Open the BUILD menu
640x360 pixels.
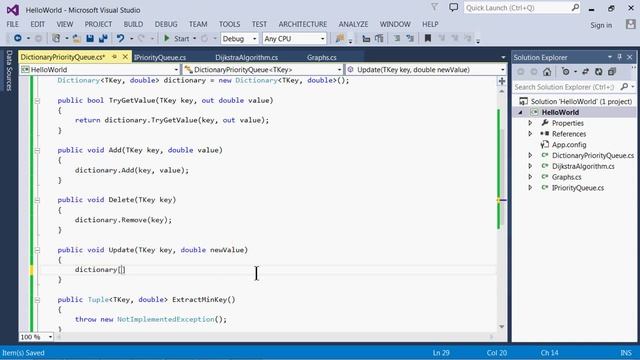133,24
